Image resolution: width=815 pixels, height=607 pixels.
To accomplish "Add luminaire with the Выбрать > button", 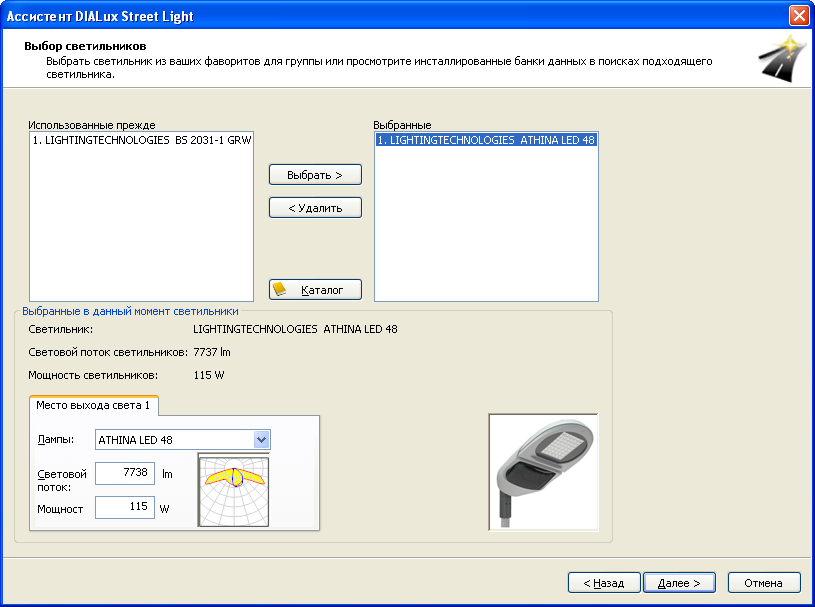I will (315, 175).
